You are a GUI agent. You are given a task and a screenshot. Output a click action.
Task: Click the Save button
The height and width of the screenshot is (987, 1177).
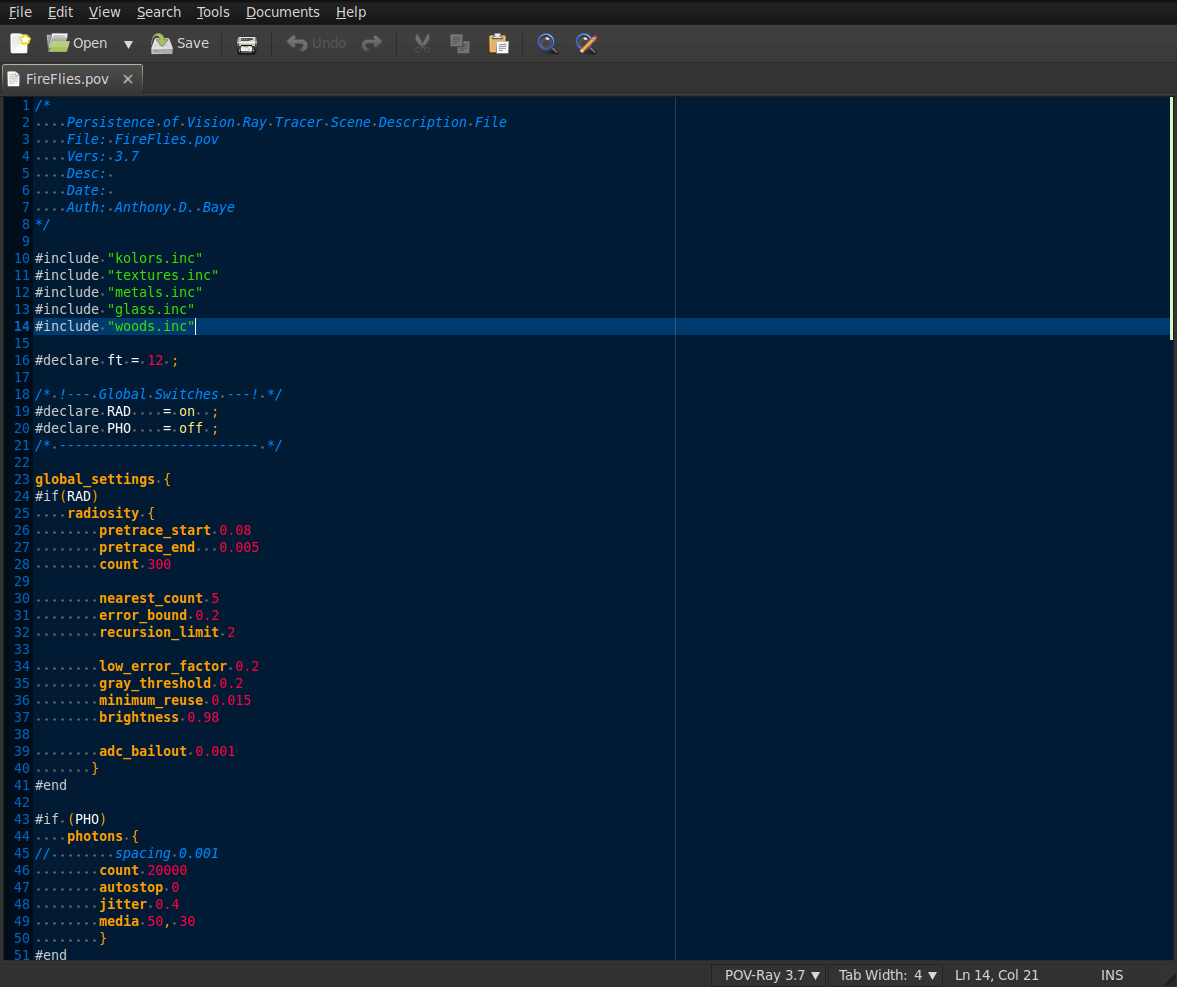click(x=180, y=43)
